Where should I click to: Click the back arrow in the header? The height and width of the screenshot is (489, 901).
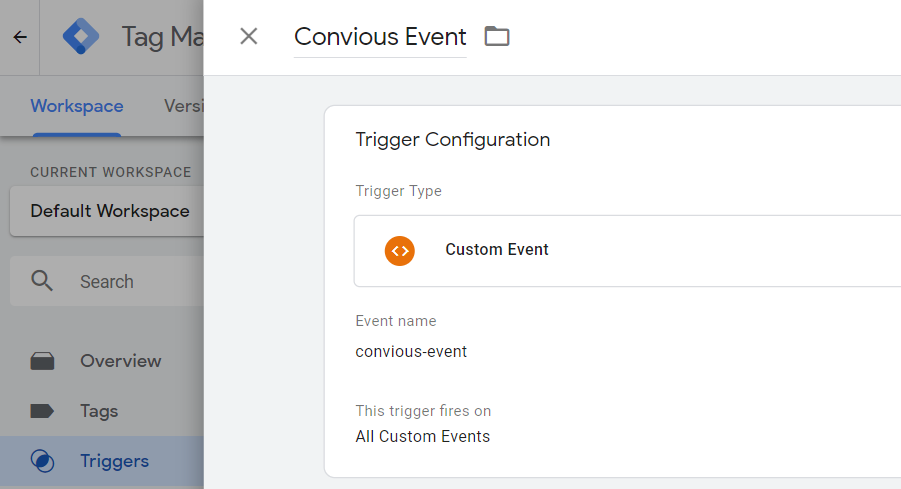pos(20,37)
